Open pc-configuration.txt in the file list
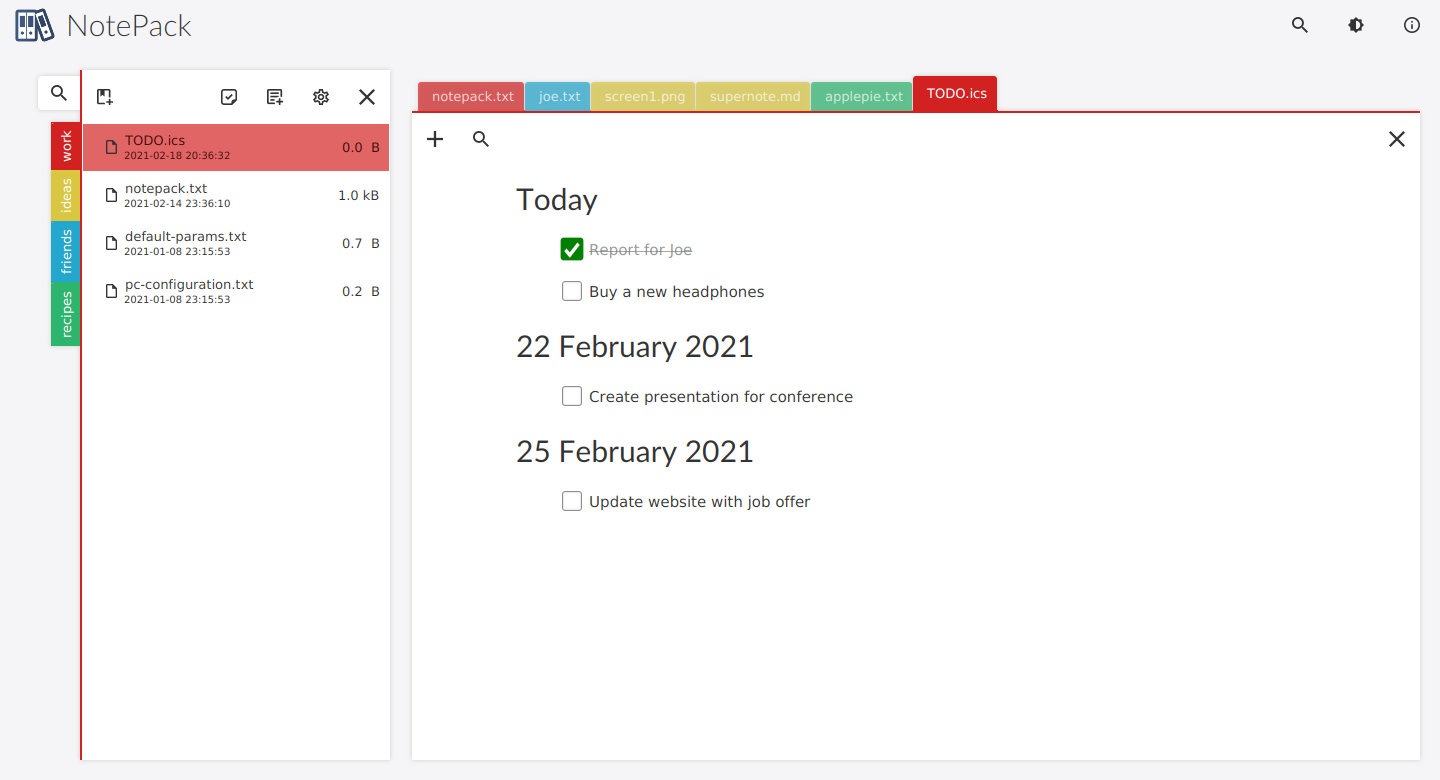 click(236, 291)
